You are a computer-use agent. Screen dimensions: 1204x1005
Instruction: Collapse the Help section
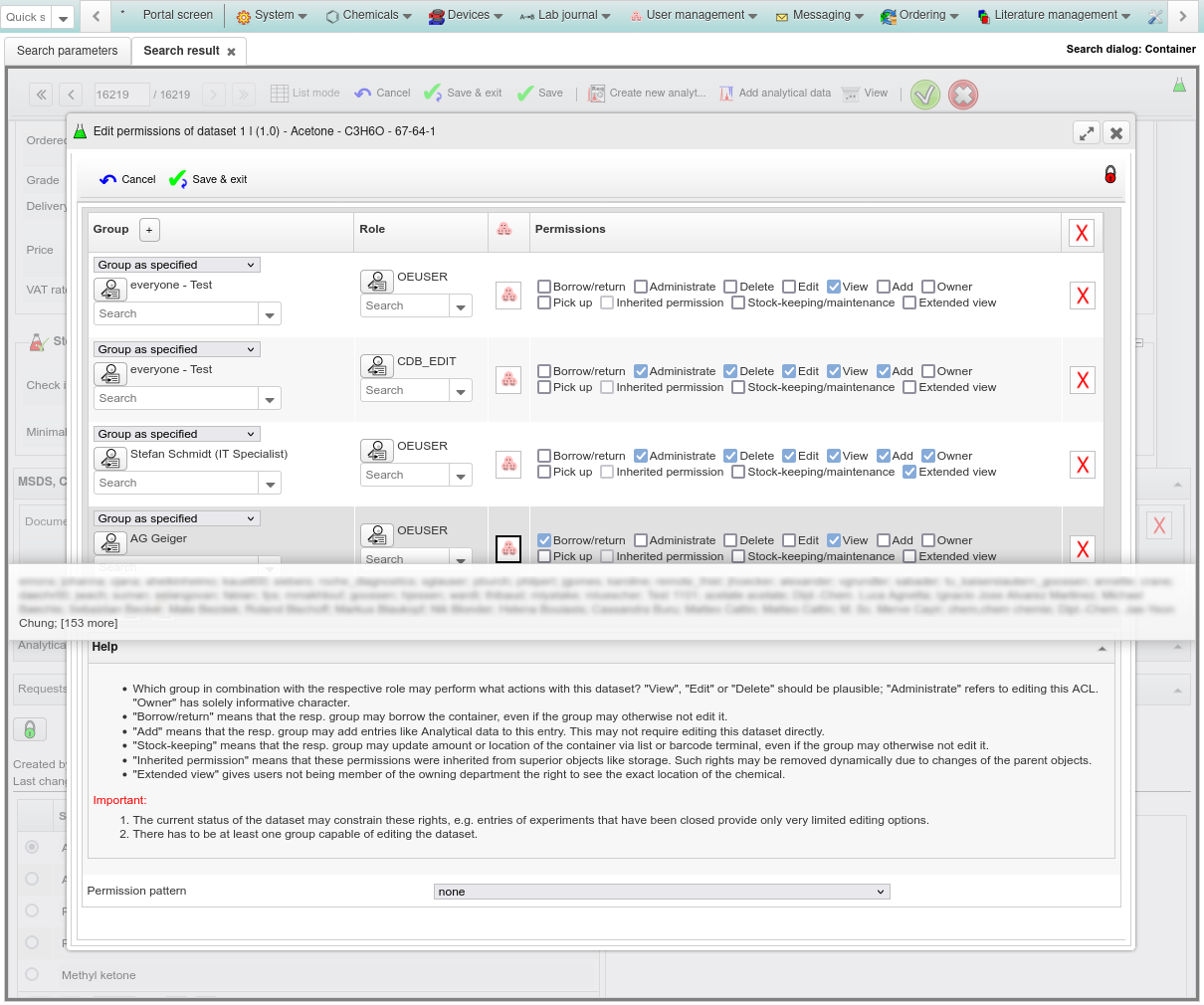(x=1102, y=648)
